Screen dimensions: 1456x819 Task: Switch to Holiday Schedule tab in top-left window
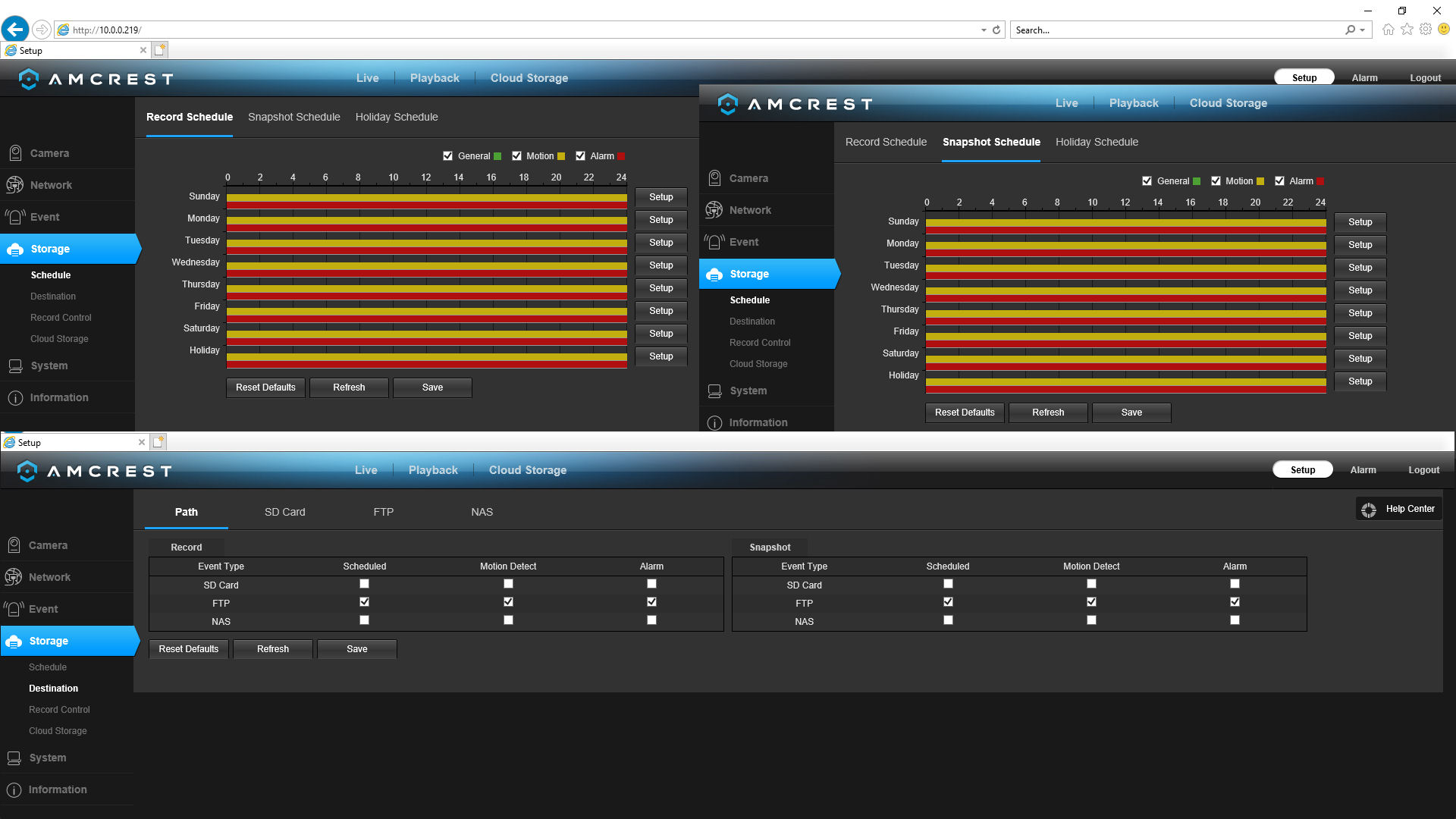tap(397, 117)
